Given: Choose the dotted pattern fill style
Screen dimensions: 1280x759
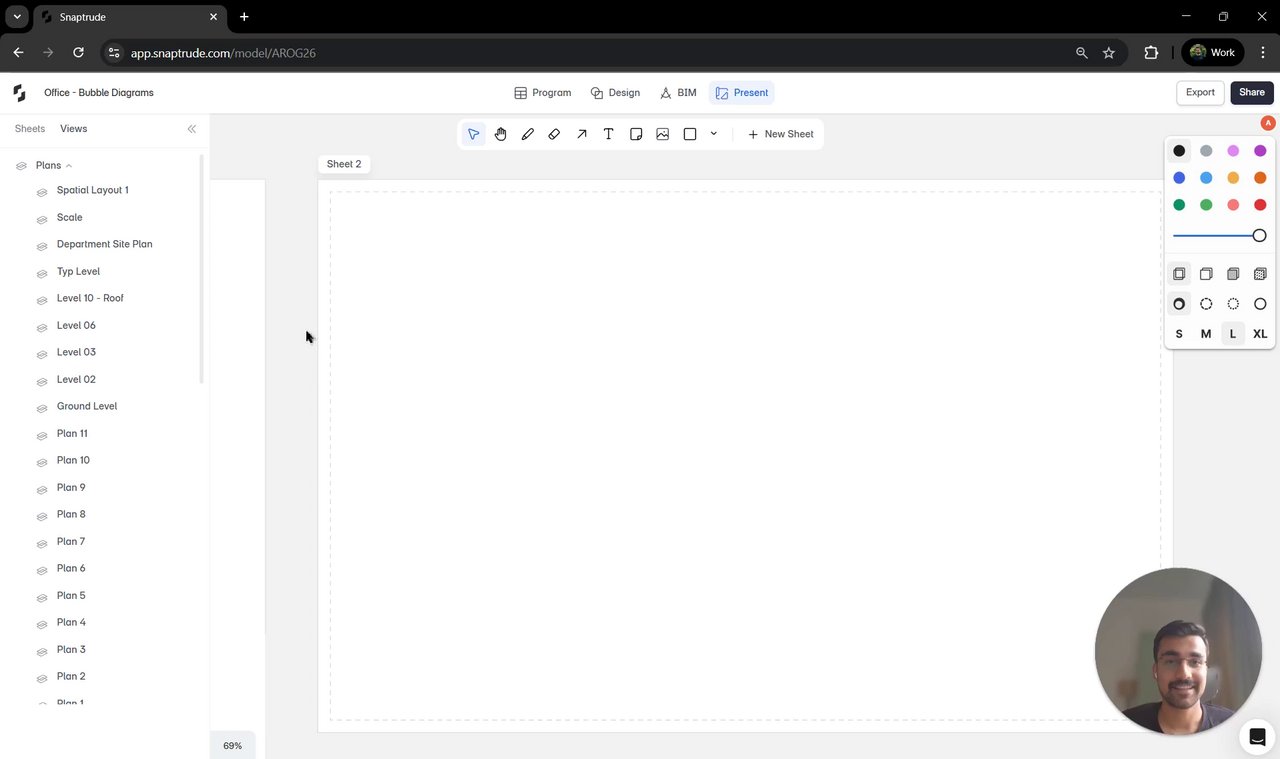Looking at the screenshot, I should [x=1260, y=274].
